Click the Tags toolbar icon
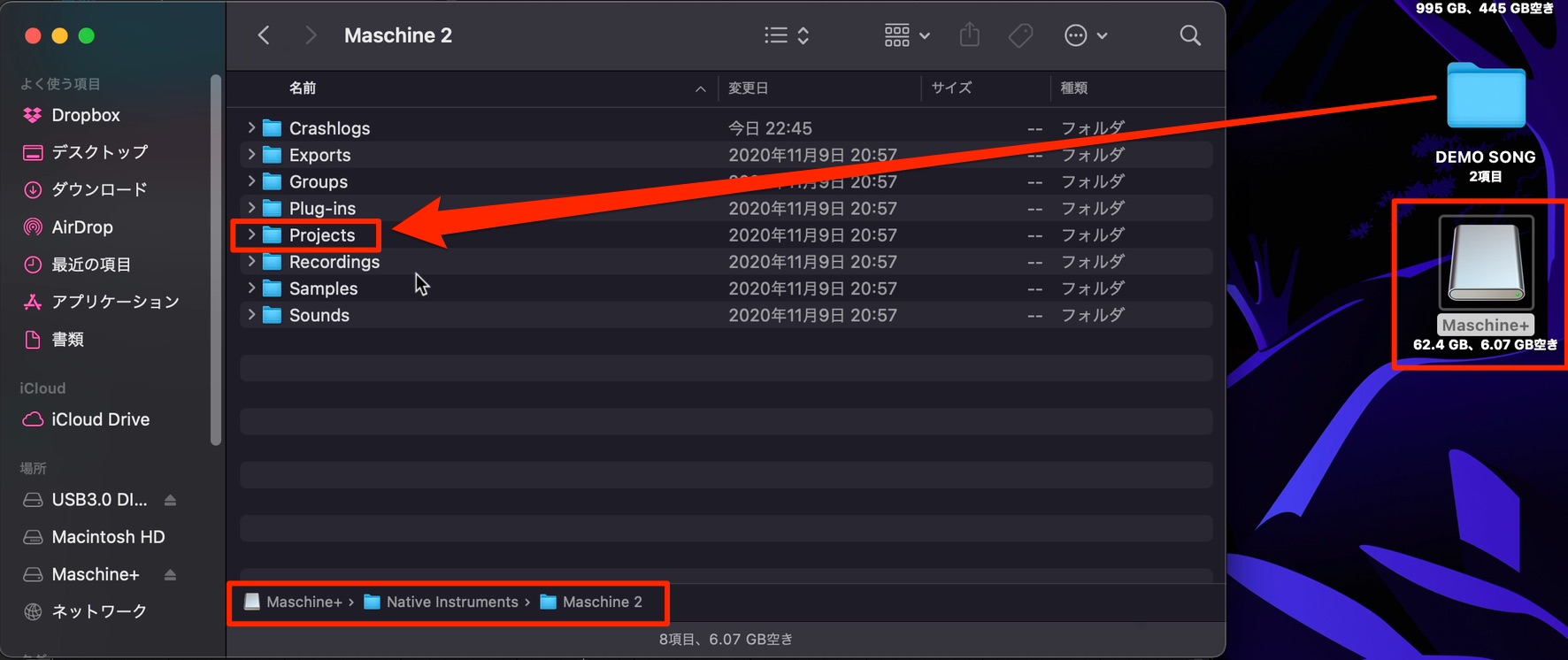1568x660 pixels. (x=1020, y=35)
